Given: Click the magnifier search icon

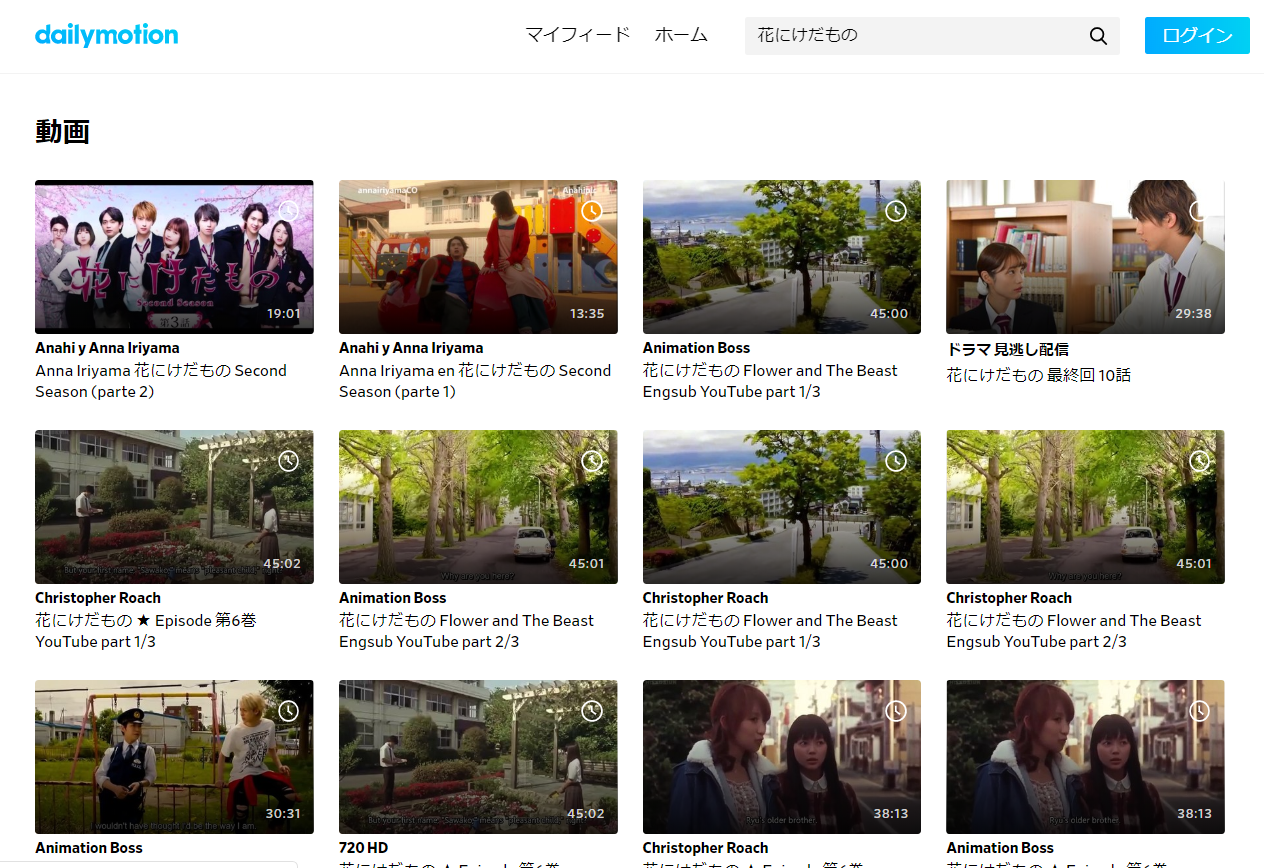Looking at the screenshot, I should click(1098, 36).
